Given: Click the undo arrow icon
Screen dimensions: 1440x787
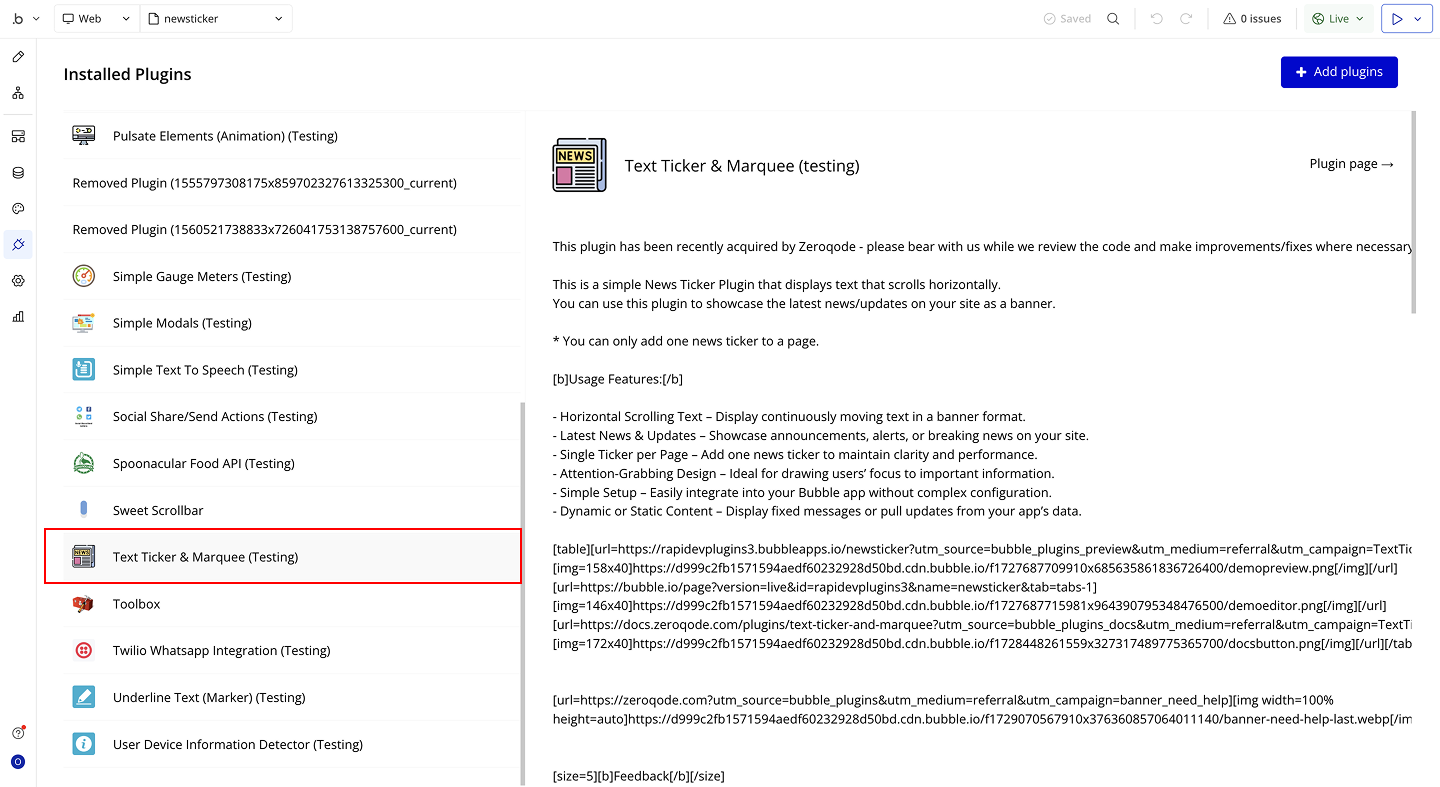Looking at the screenshot, I should click(1157, 19).
